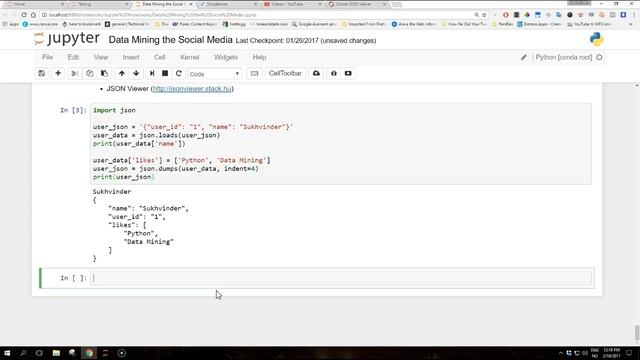This screenshot has height=360, width=640.
Task: Click the Python logo in the header
Action: click(x=596, y=39)
